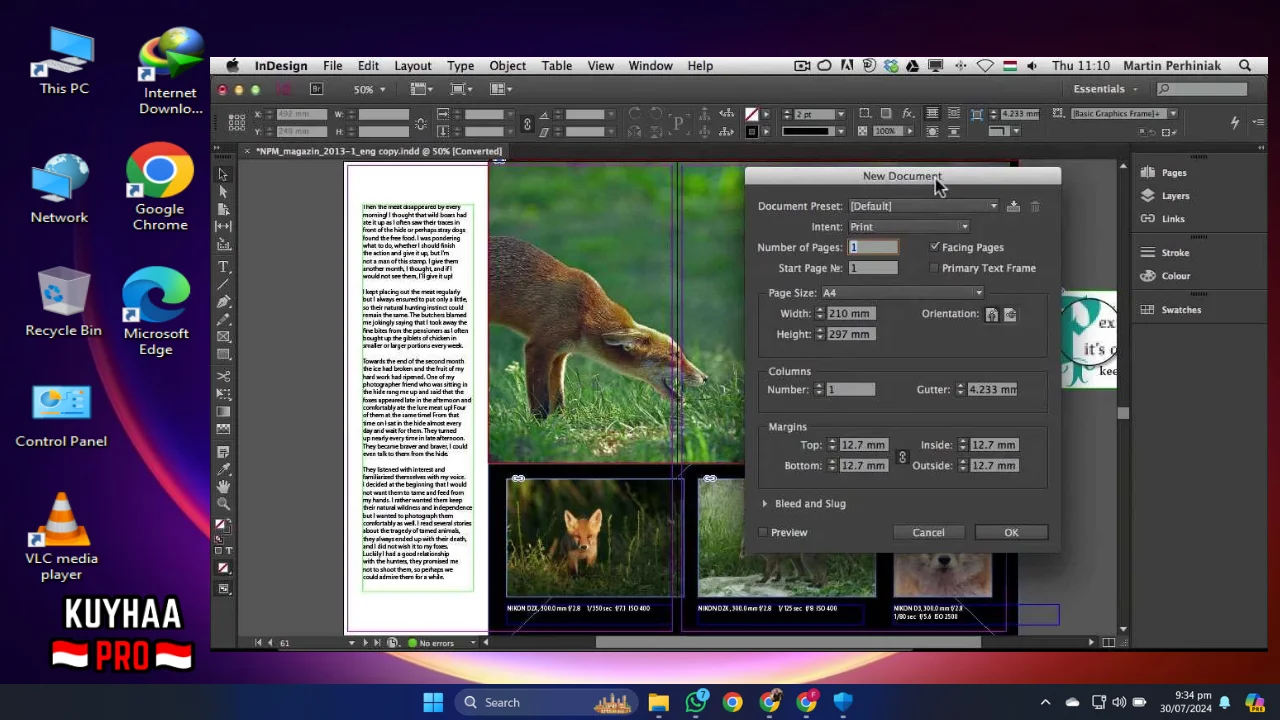Open the Document Preset dropdown
This screenshot has height=720, width=1280.
(x=924, y=206)
